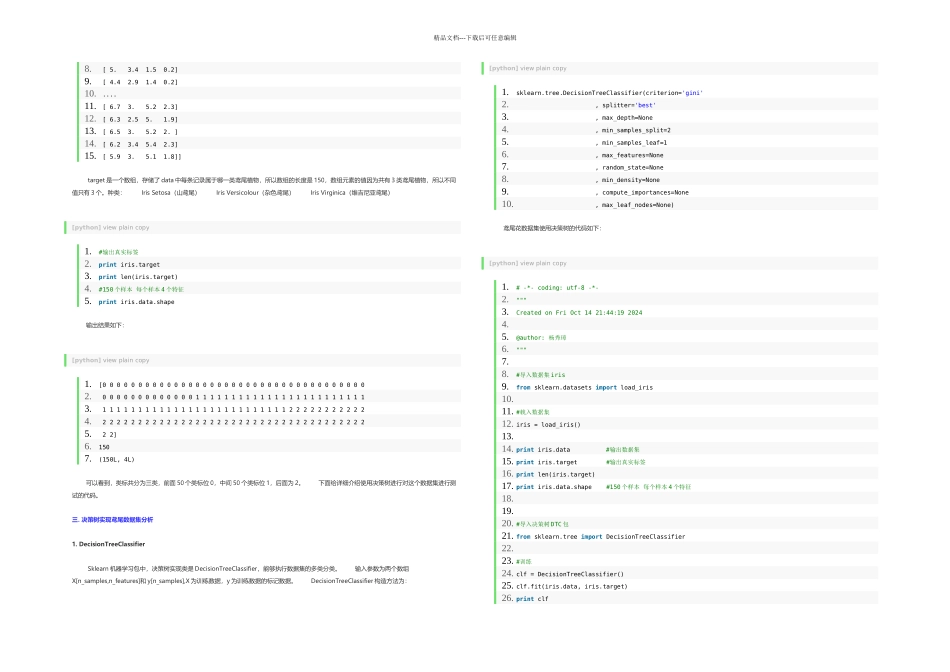
Task: Click the parameter line 'max_leaf_nodes=None)'
Action: 634,205
